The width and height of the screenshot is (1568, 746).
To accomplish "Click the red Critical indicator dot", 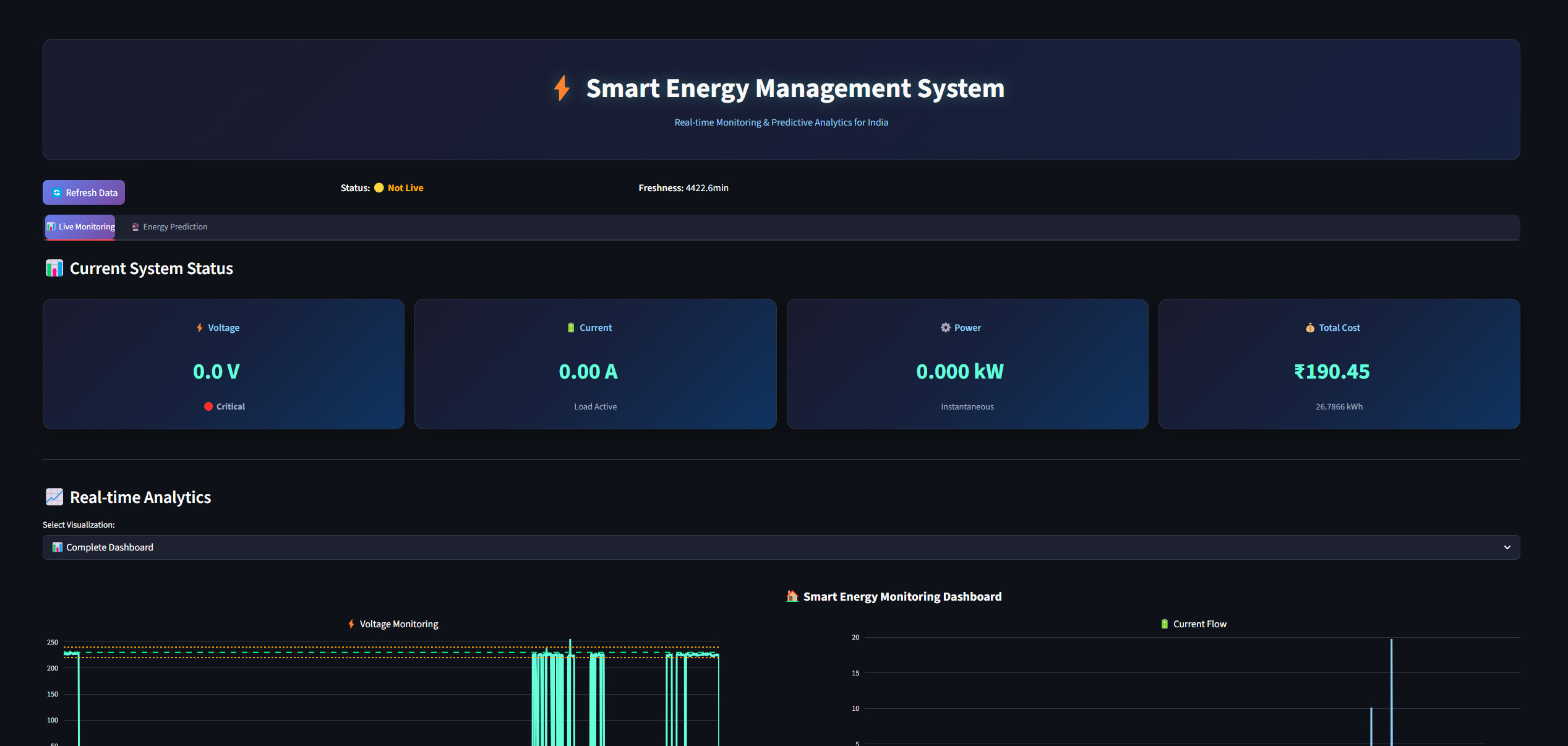I will coord(208,406).
